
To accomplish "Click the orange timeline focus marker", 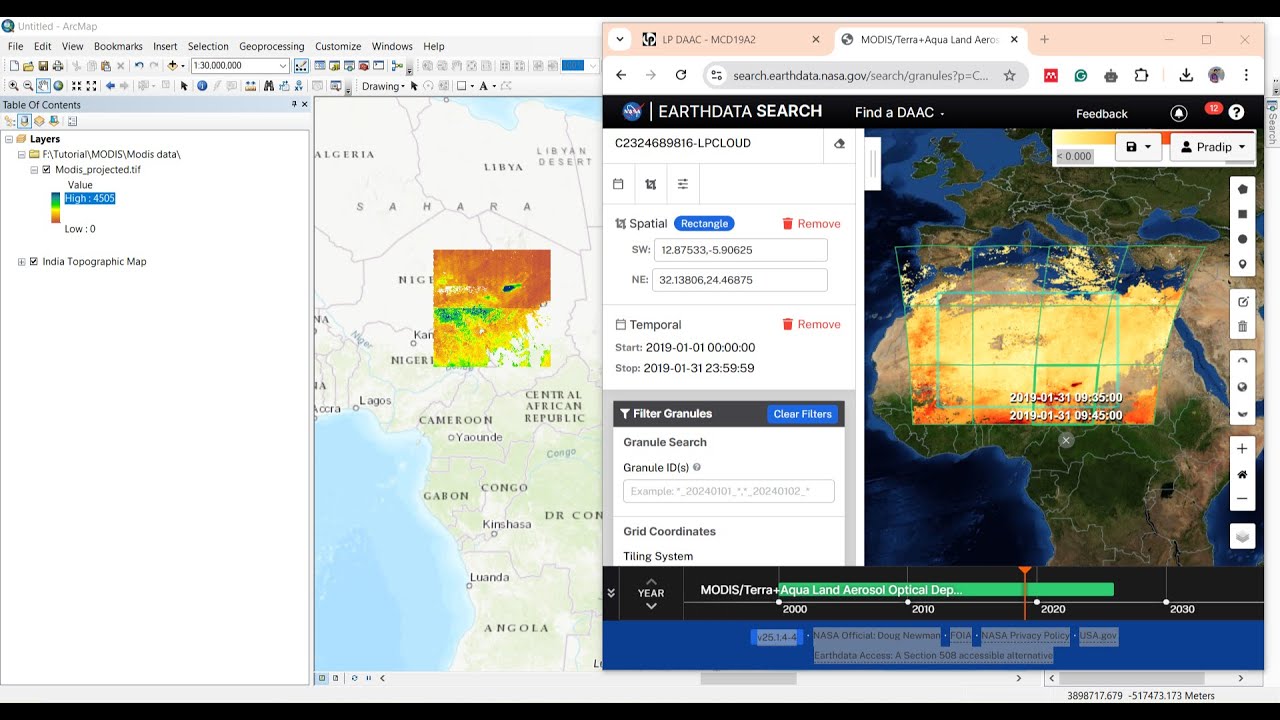I will pyautogui.click(x=1025, y=571).
